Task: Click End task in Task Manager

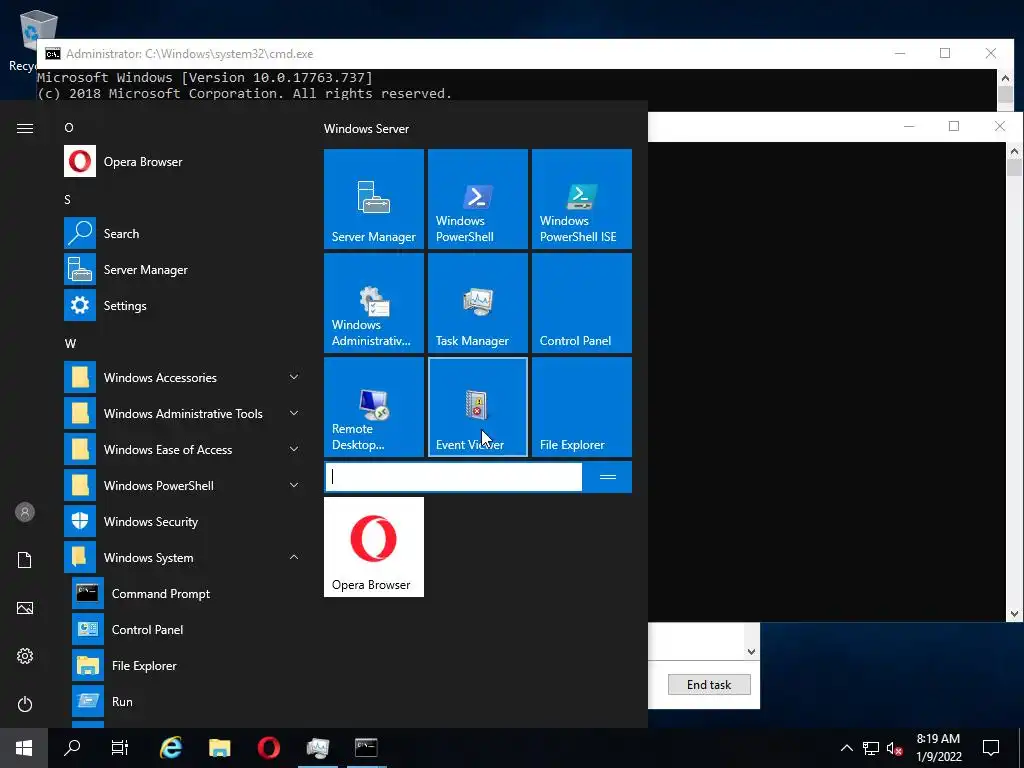Action: (709, 684)
